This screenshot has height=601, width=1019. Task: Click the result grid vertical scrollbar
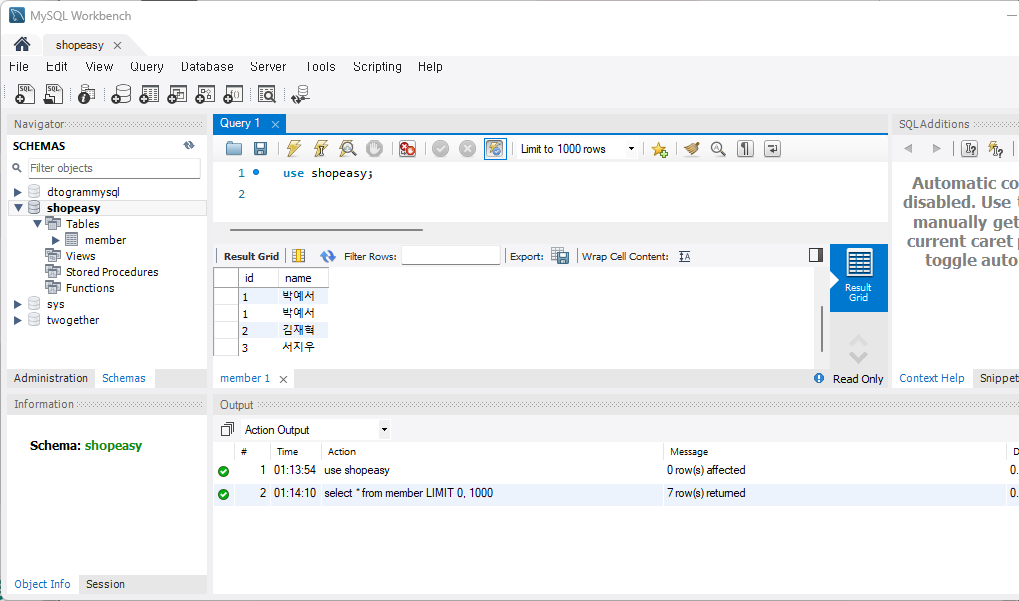[822, 328]
